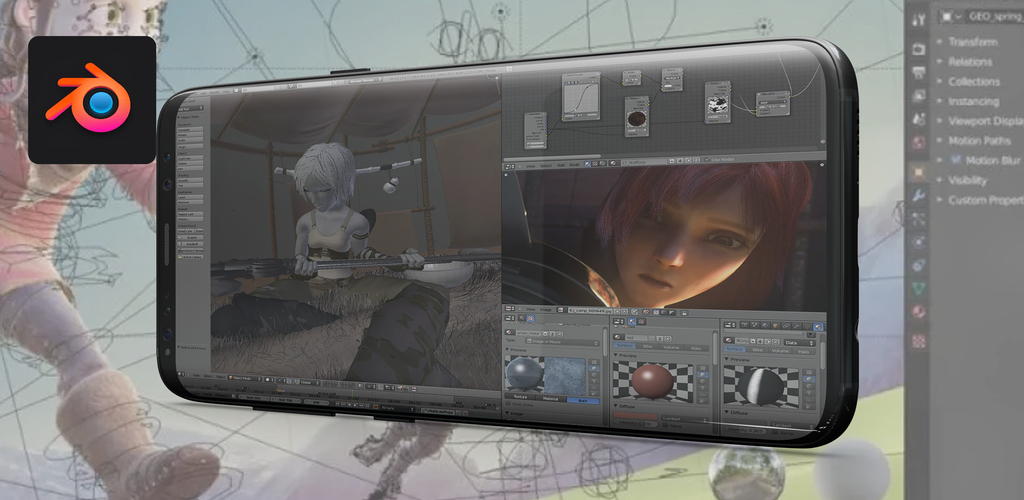Click cube preview type in red material panel
Screen dimensions: 1024x500
(x=703, y=381)
